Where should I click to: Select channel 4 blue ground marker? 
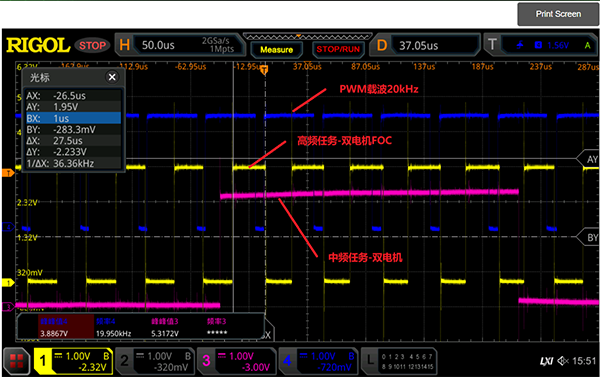(8, 227)
